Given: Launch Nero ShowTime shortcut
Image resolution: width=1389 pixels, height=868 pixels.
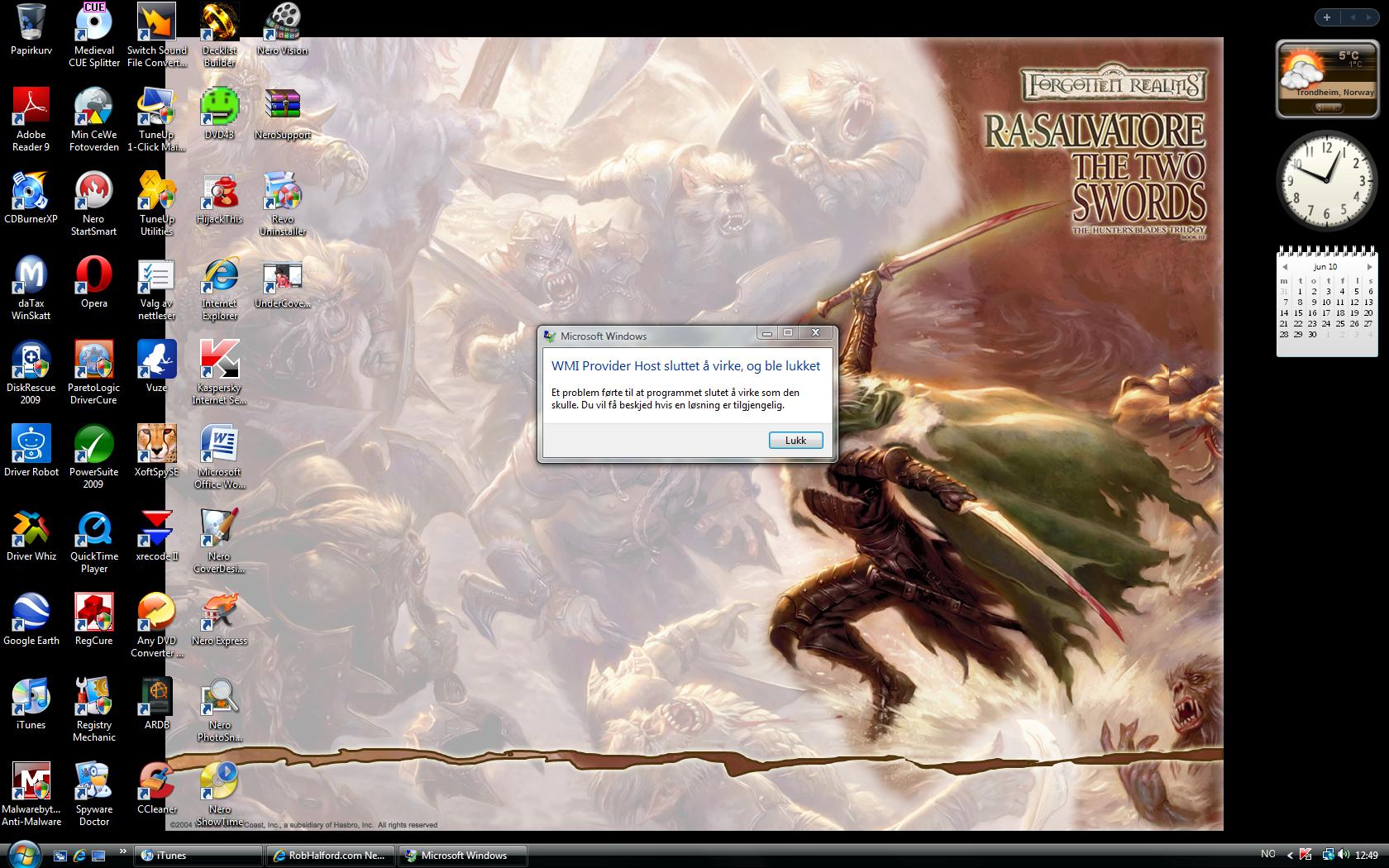Looking at the screenshot, I should [219, 794].
